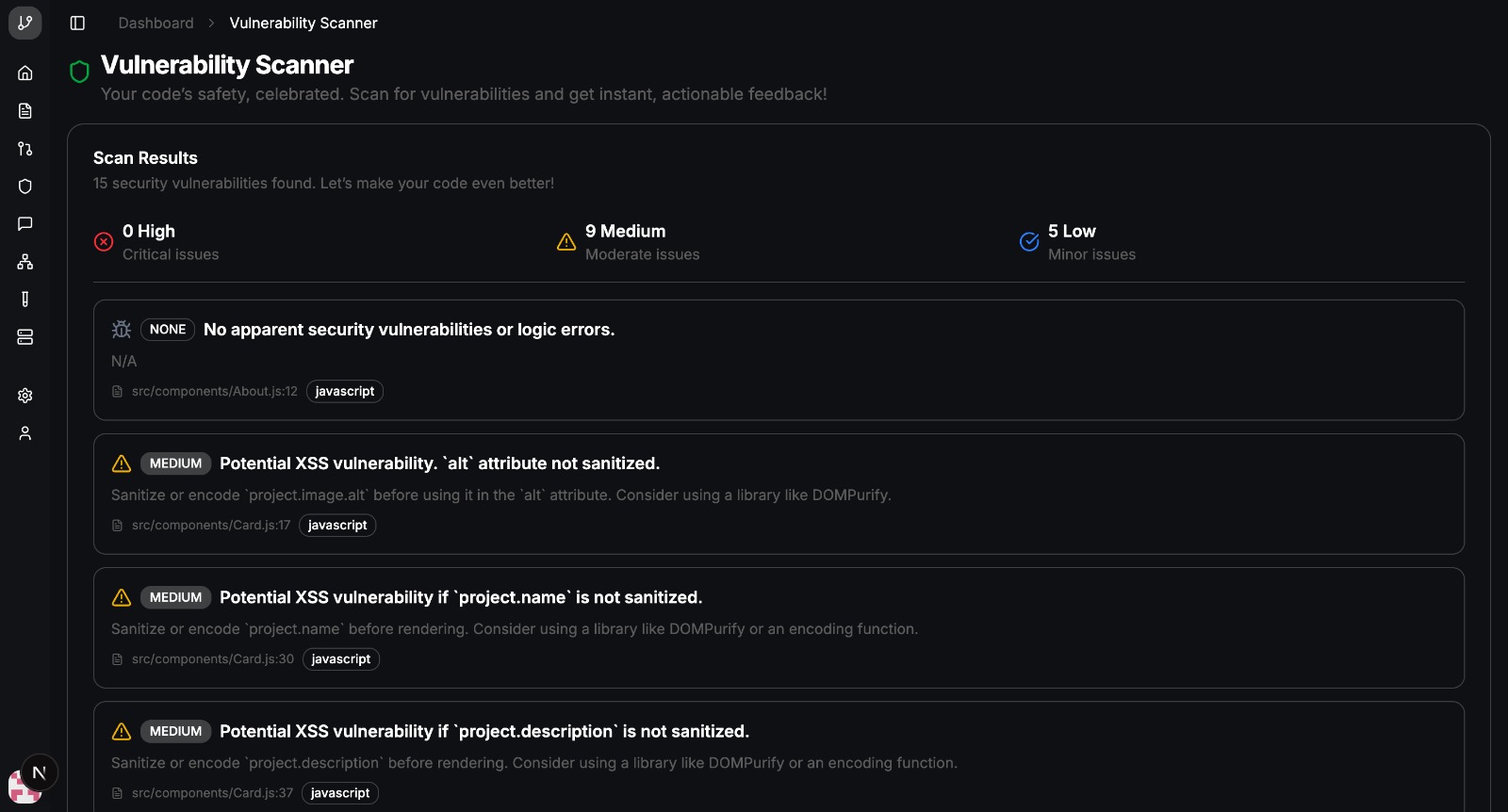Open the chat/messages icon in sidebar

25,223
